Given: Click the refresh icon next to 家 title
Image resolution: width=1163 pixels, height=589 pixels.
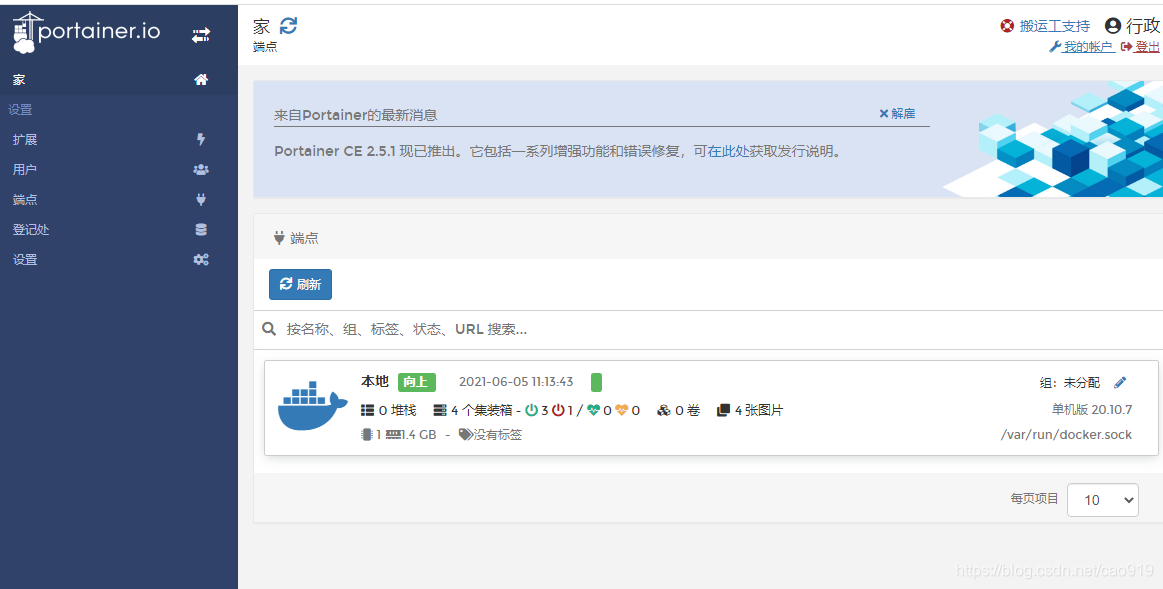Looking at the screenshot, I should [x=289, y=26].
